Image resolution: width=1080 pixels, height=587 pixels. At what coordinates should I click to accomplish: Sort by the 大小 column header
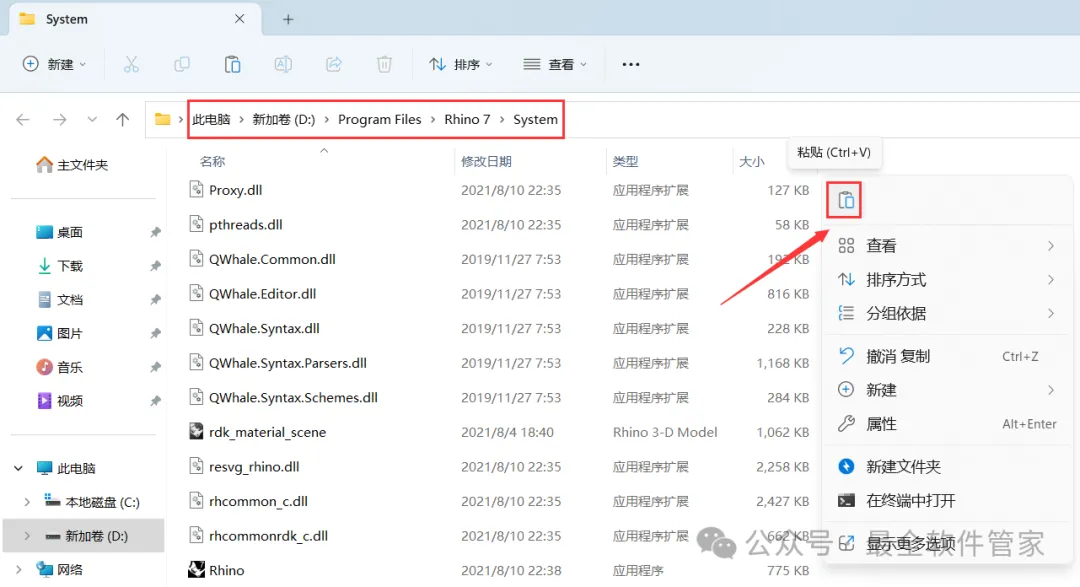751,161
